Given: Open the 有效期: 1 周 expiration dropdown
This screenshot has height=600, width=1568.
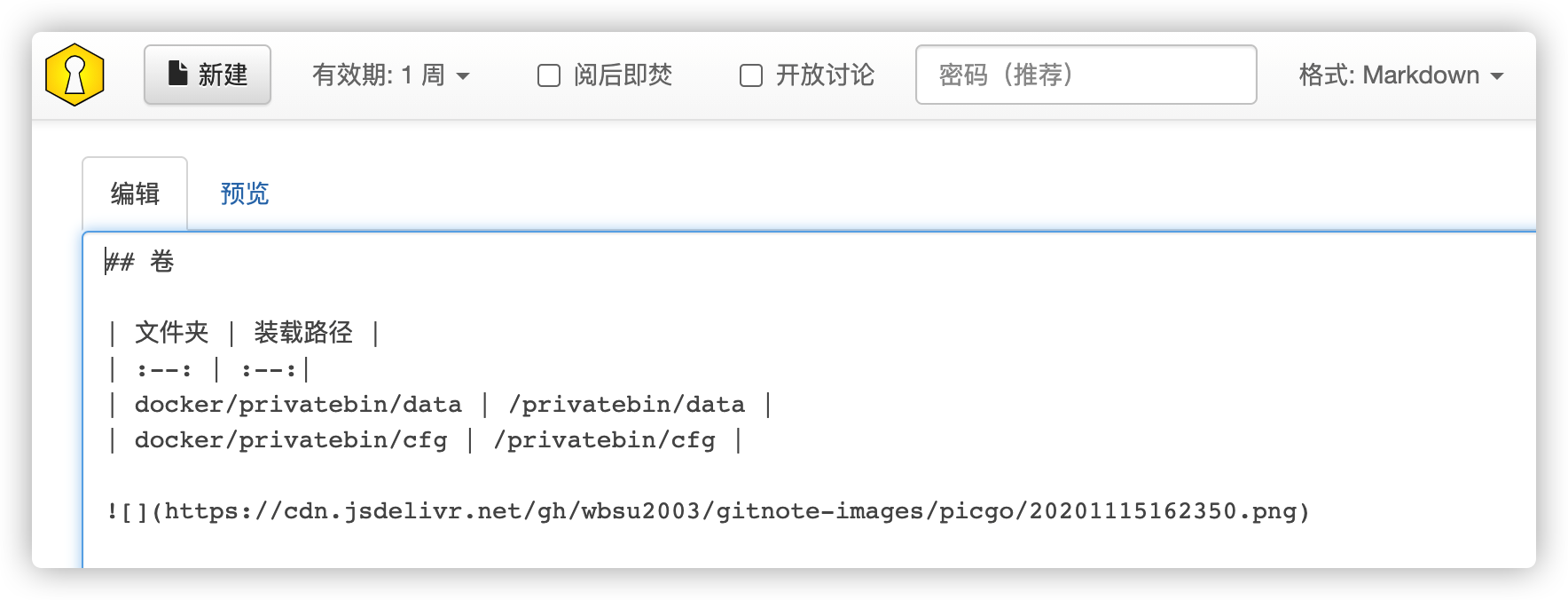Looking at the screenshot, I should pos(390,75).
